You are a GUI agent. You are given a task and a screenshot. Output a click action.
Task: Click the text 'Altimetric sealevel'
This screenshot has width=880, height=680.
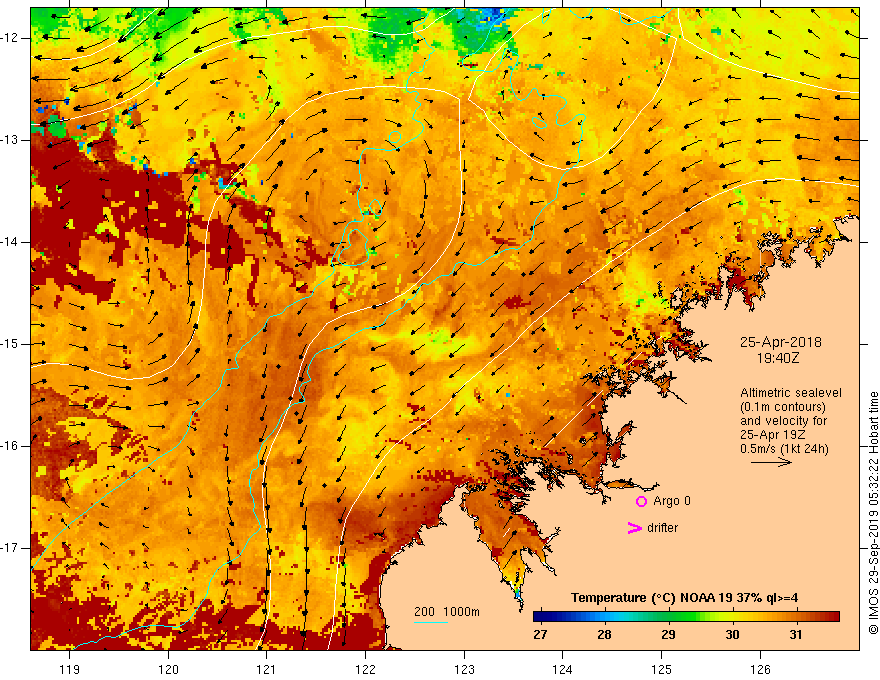tap(791, 393)
